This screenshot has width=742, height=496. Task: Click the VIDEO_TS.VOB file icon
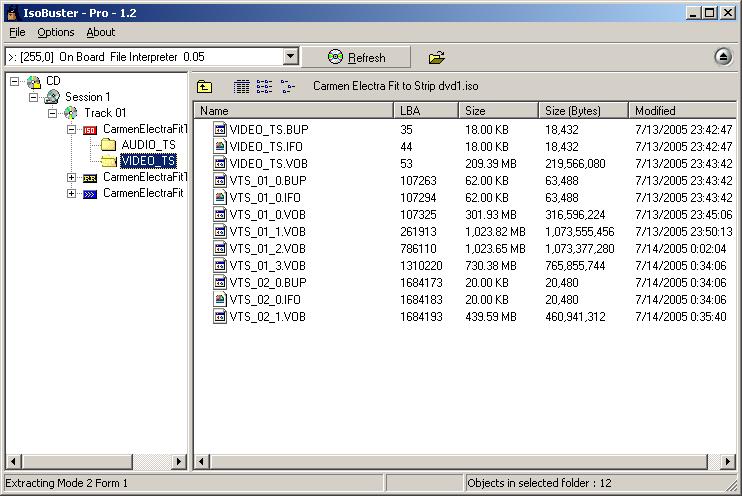(220, 163)
